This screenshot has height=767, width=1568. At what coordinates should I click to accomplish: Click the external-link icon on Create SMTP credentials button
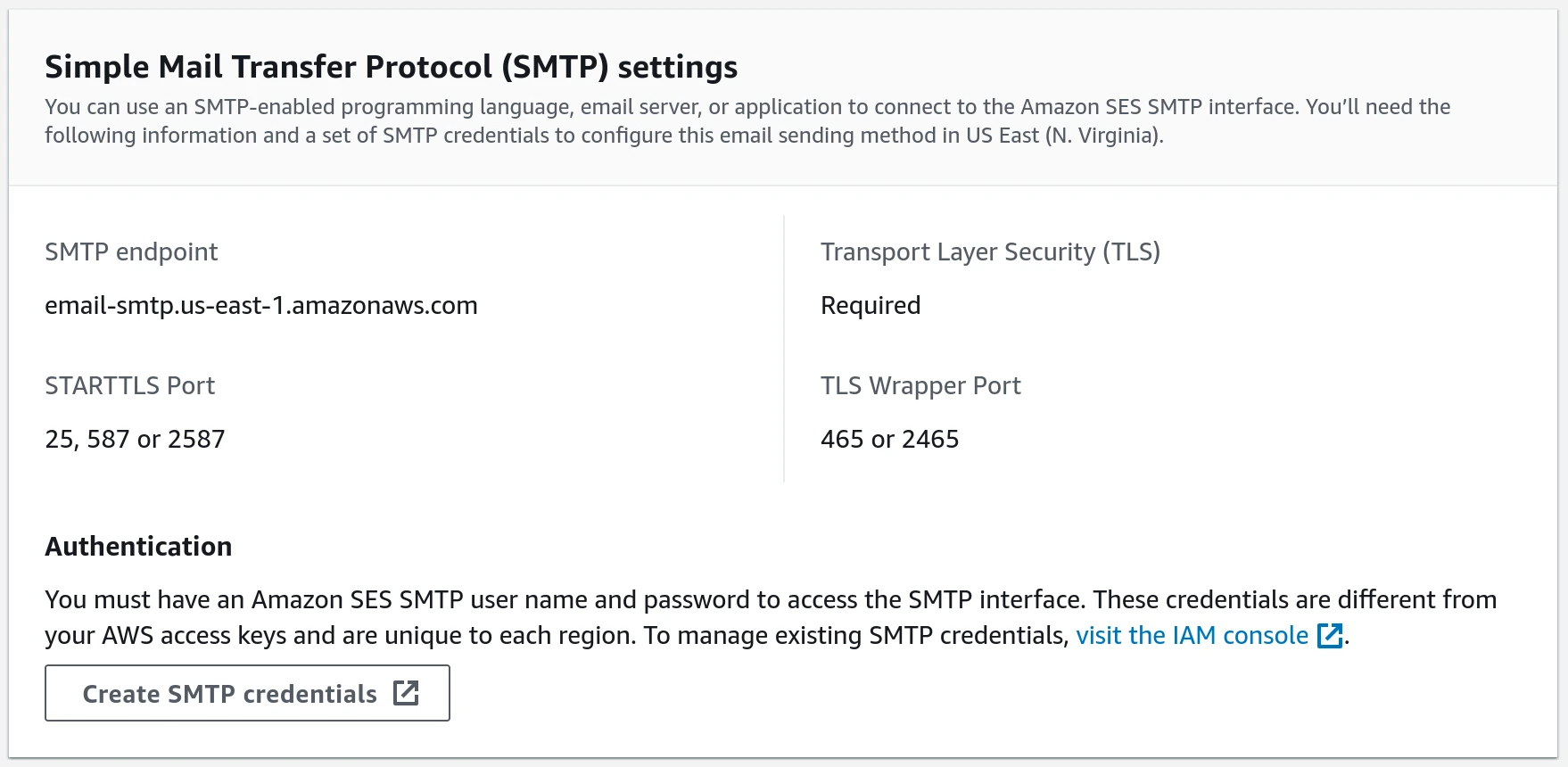[407, 693]
